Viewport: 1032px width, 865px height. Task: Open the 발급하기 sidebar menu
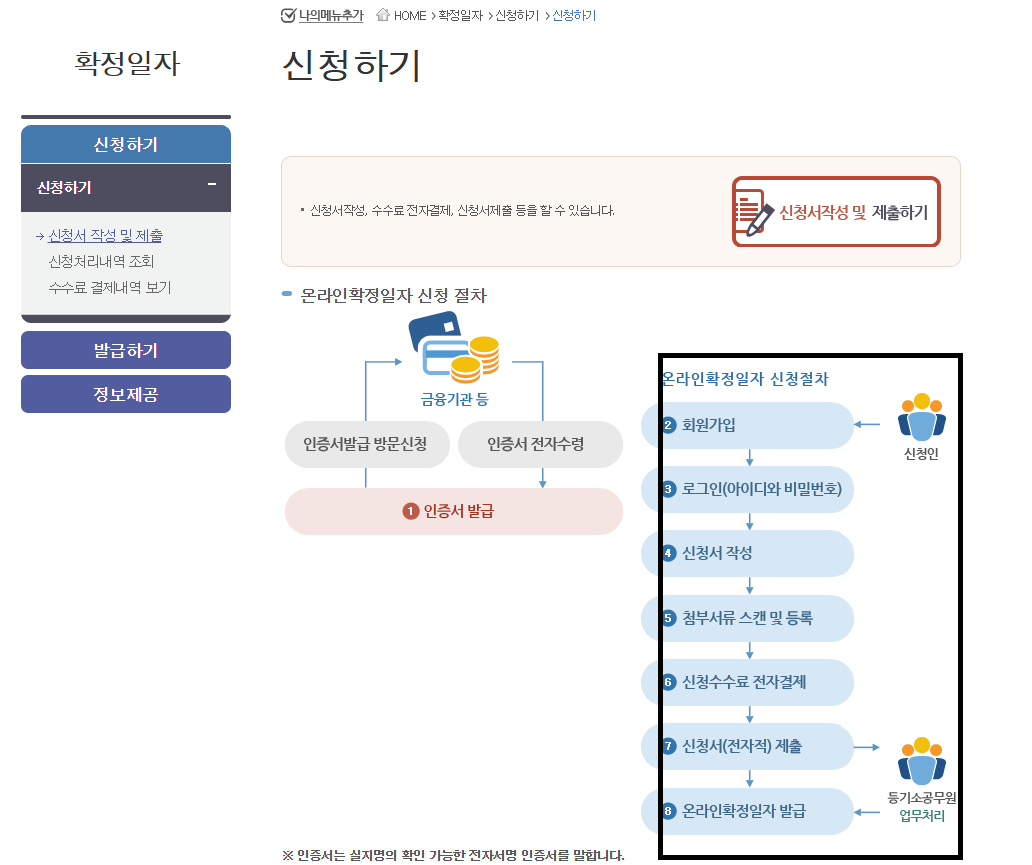click(x=126, y=350)
